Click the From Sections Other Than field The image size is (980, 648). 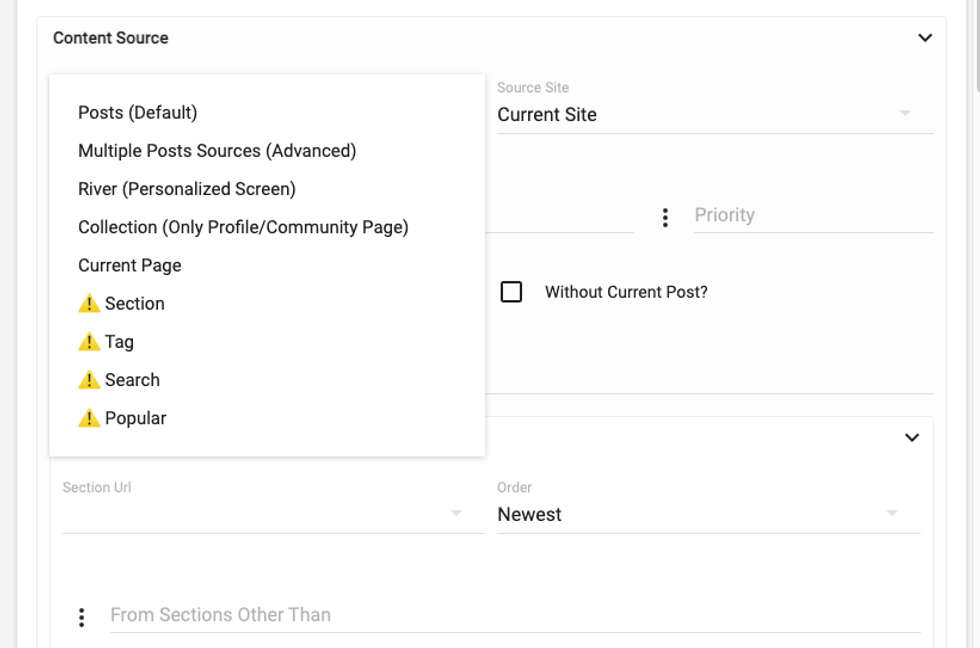pyautogui.click(x=514, y=615)
